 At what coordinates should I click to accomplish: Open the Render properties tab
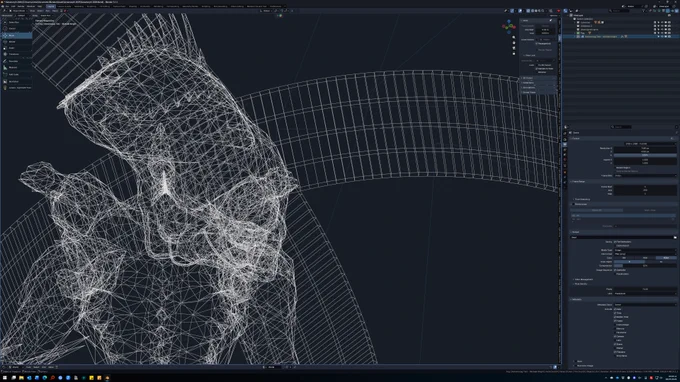[x=565, y=139]
